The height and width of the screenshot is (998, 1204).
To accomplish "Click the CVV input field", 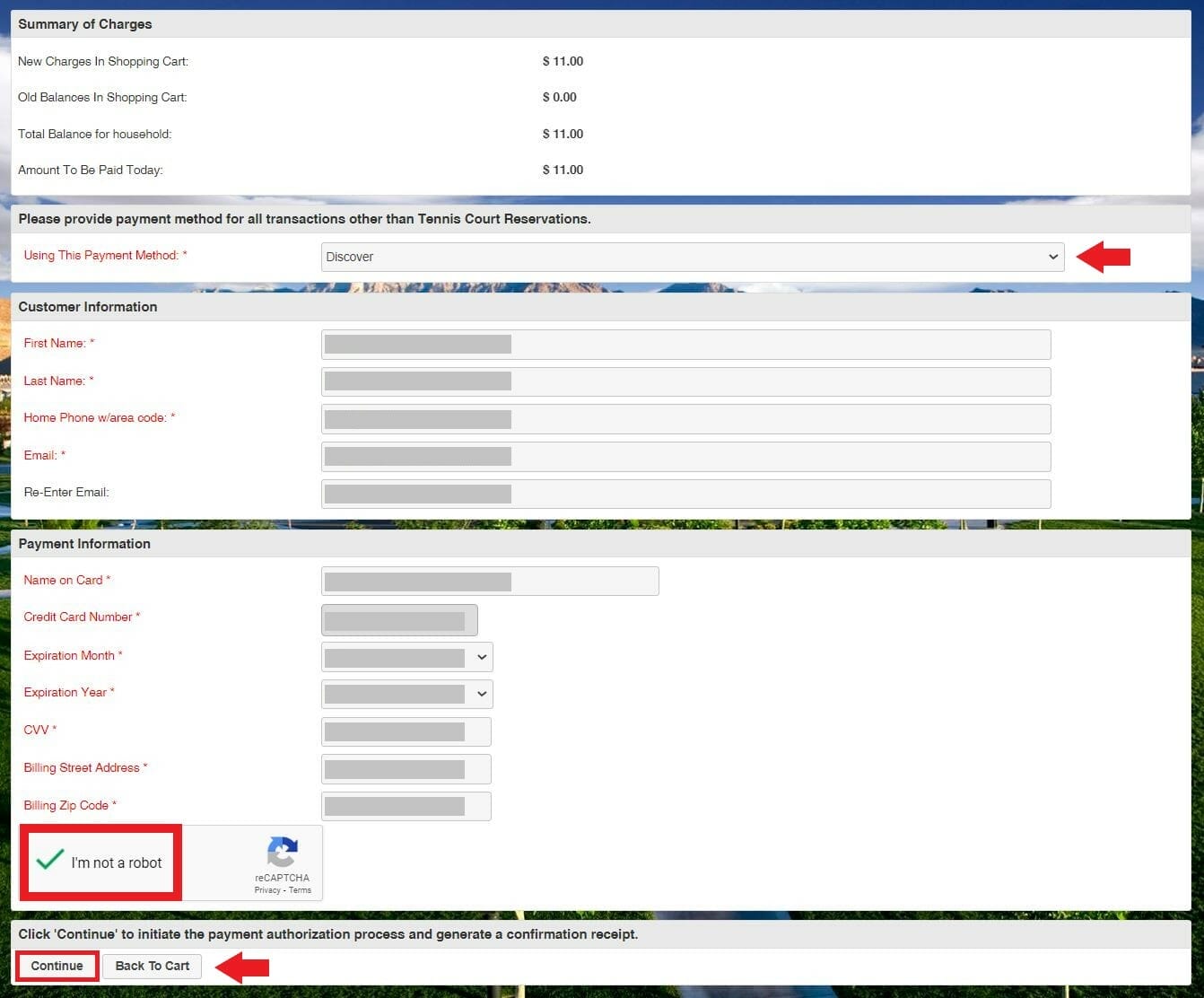I will (x=406, y=731).
